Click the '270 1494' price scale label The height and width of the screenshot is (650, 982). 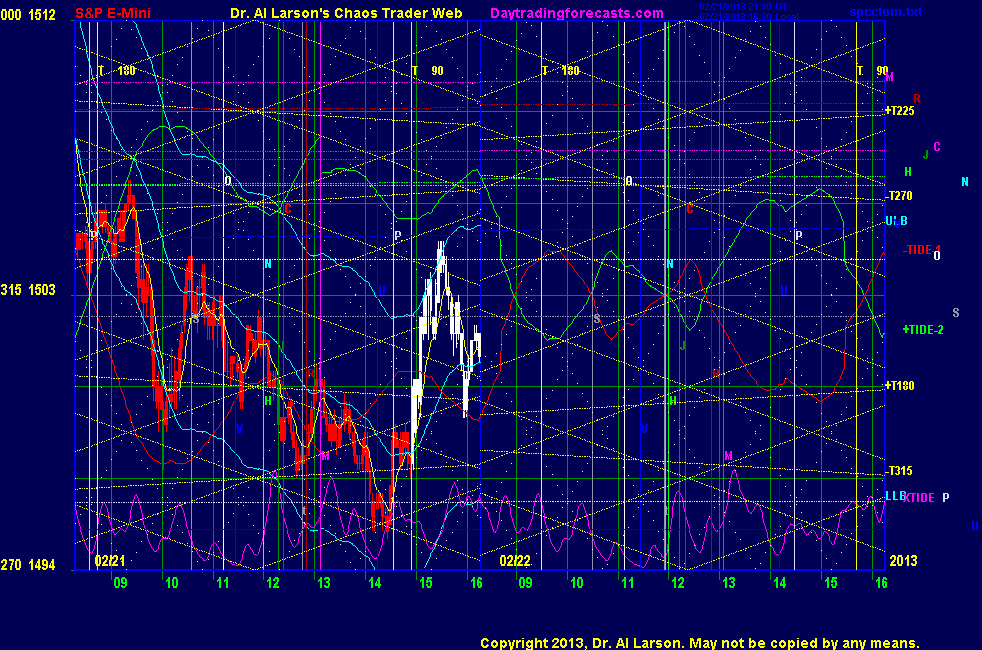pos(28,565)
